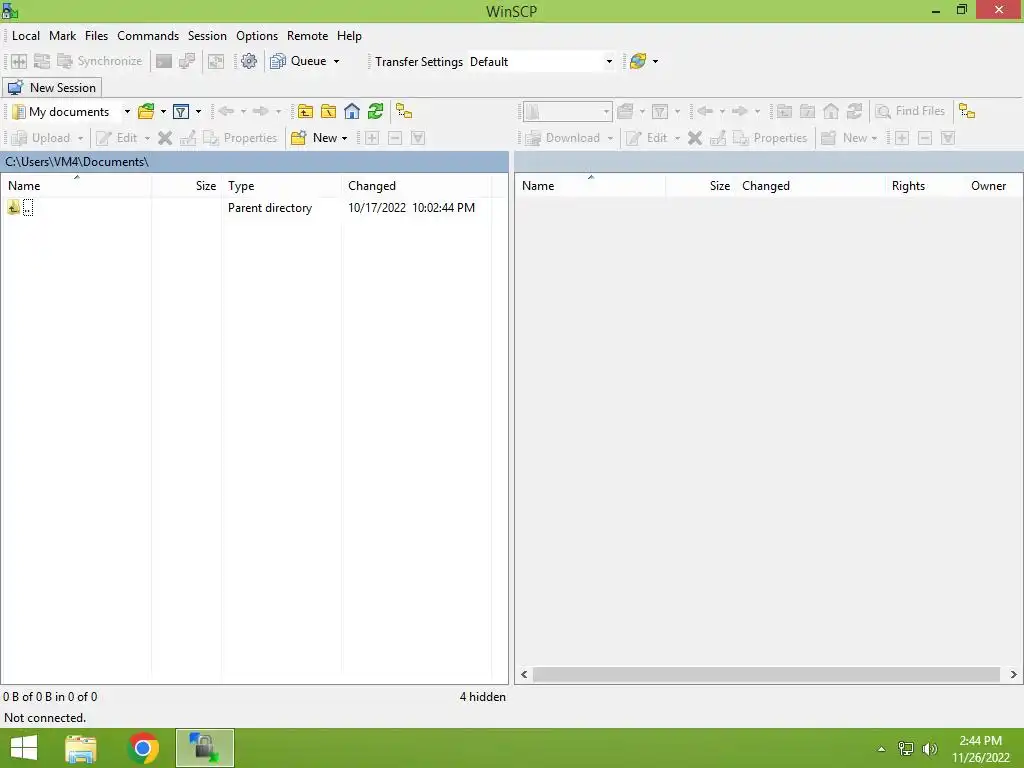Click the Find Files button

[910, 112]
